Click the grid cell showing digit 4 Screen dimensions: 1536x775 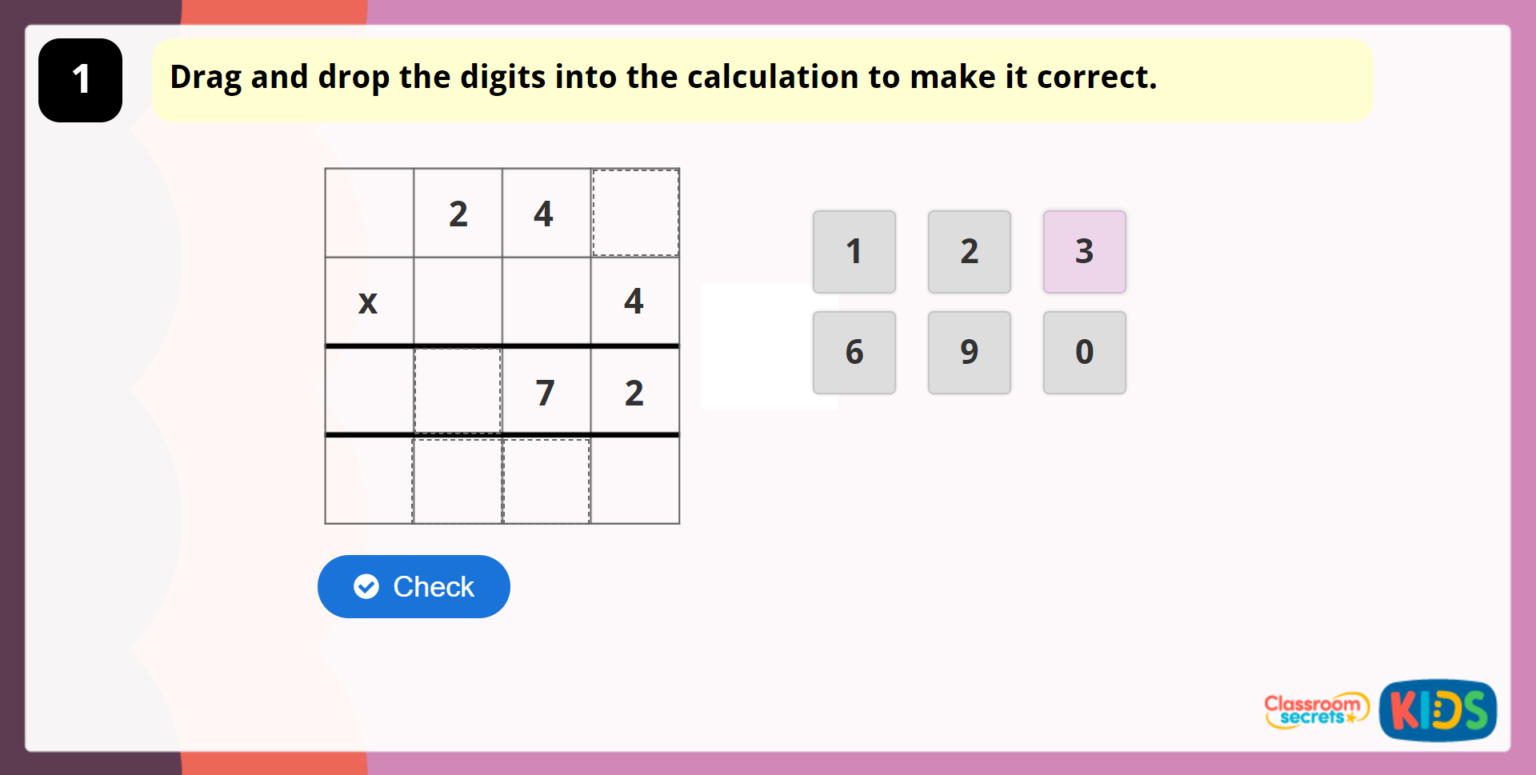(546, 212)
